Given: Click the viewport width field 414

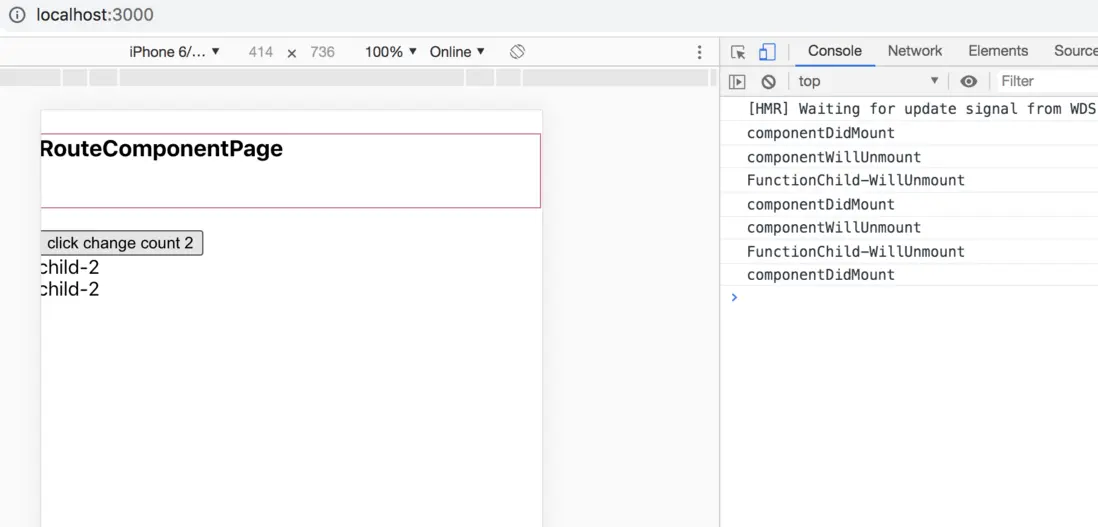Looking at the screenshot, I should click(x=260, y=52).
